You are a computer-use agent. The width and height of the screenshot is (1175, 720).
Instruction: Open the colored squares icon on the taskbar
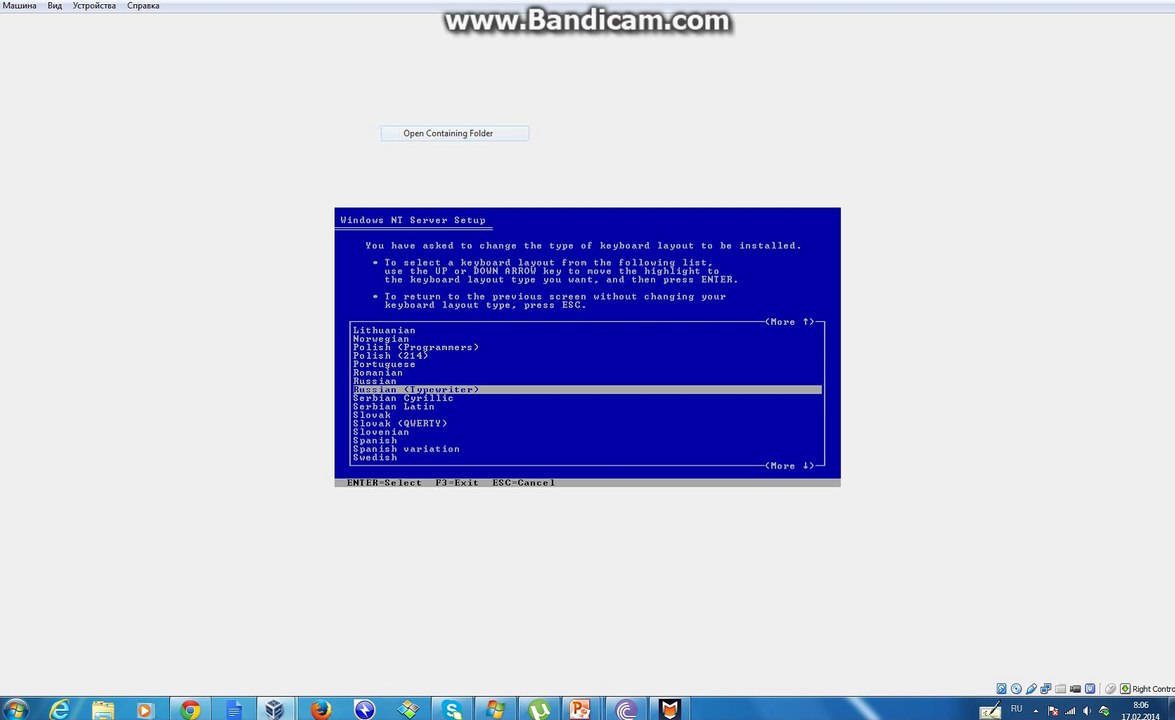(408, 709)
